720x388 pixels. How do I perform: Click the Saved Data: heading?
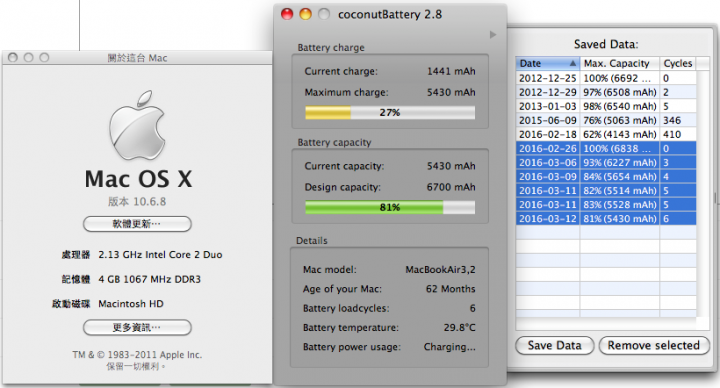click(606, 45)
